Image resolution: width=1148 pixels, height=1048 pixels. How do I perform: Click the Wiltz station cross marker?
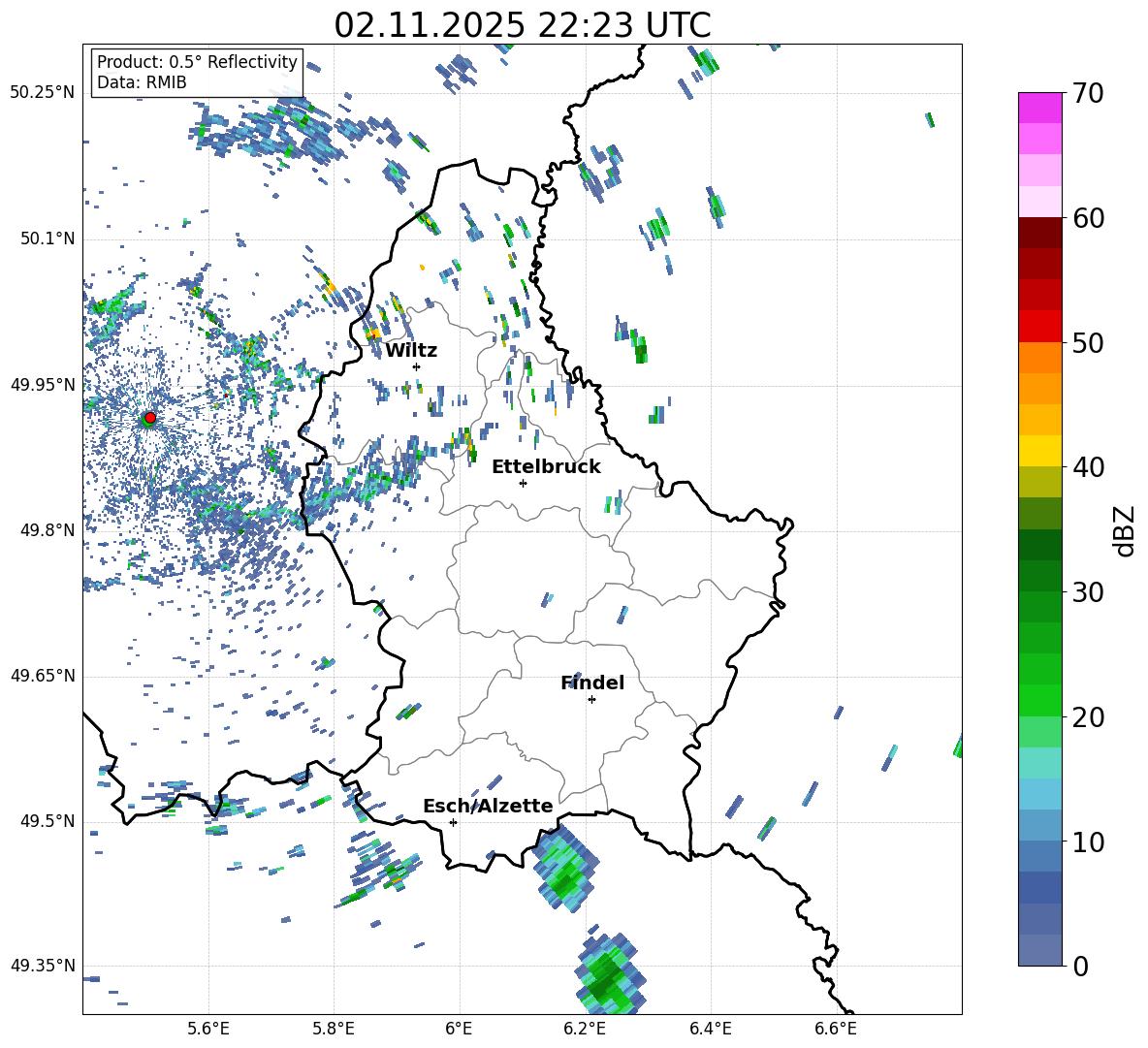tap(417, 366)
